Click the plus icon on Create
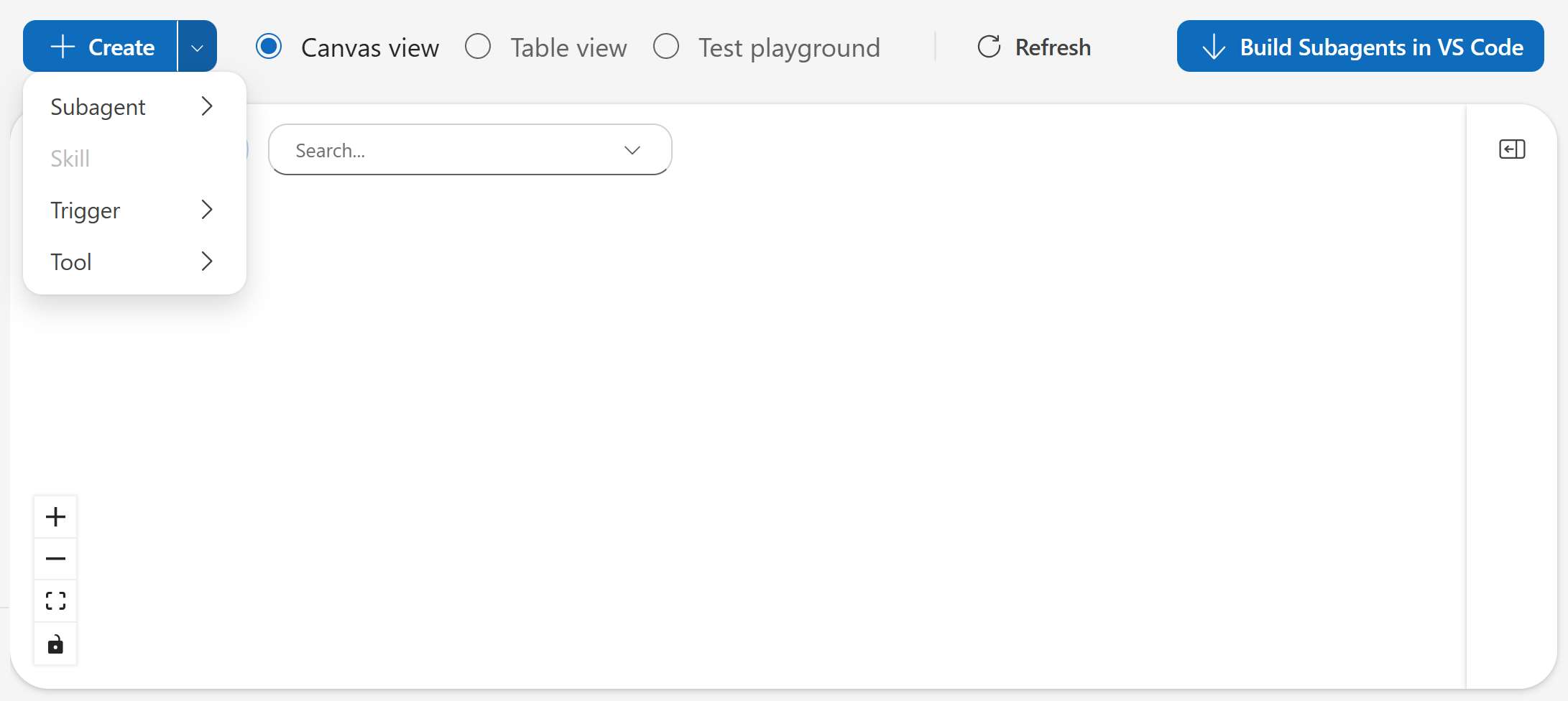Image resolution: width=1568 pixels, height=701 pixels. [x=63, y=46]
